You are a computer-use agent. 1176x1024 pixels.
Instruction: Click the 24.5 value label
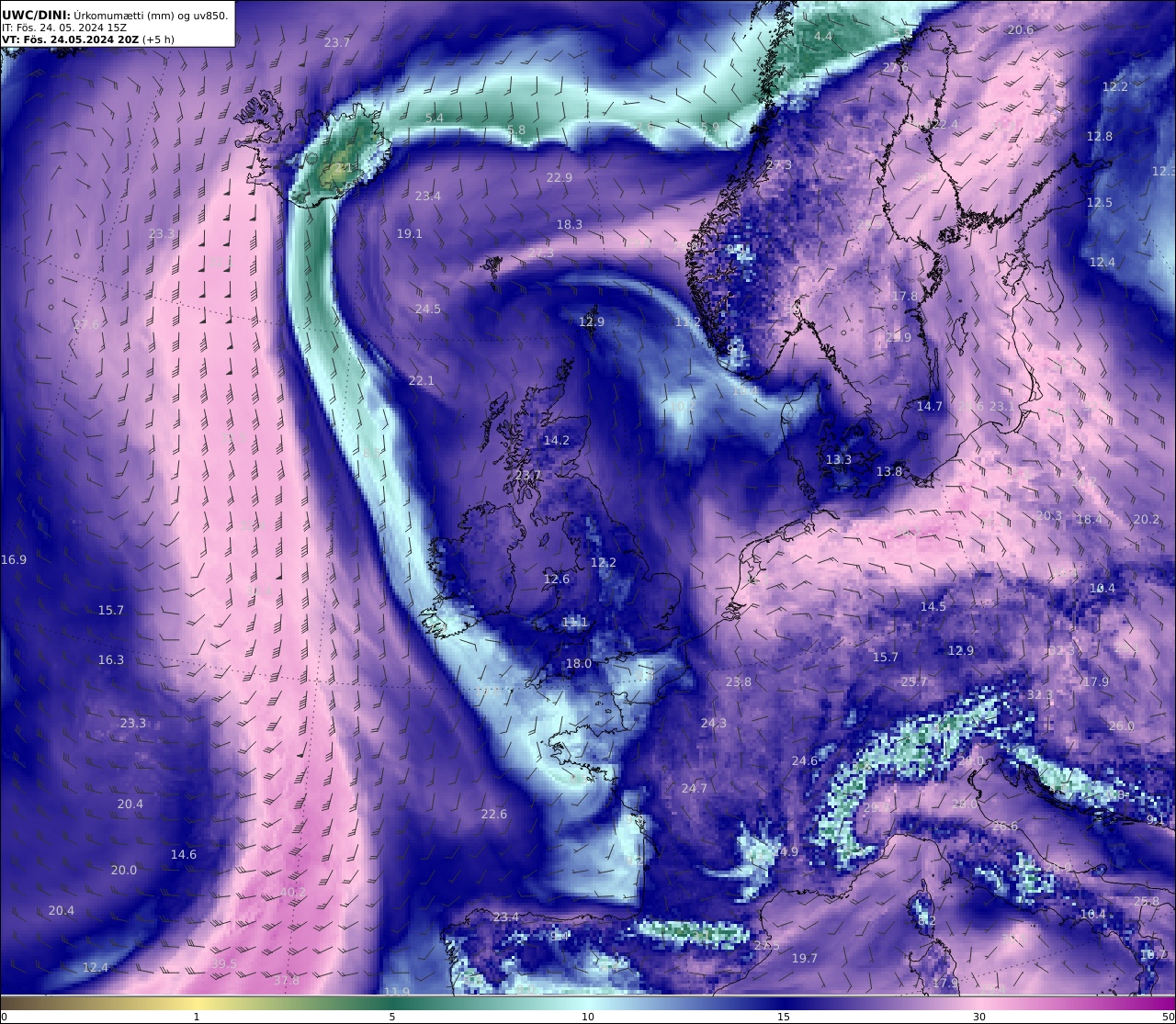427,309
